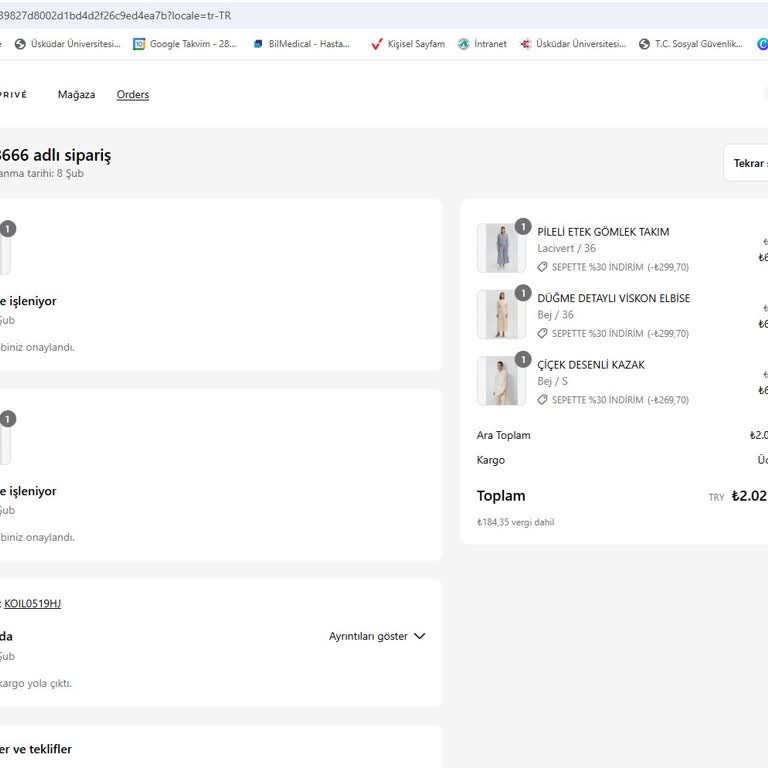Click the TRY currency label

point(716,498)
